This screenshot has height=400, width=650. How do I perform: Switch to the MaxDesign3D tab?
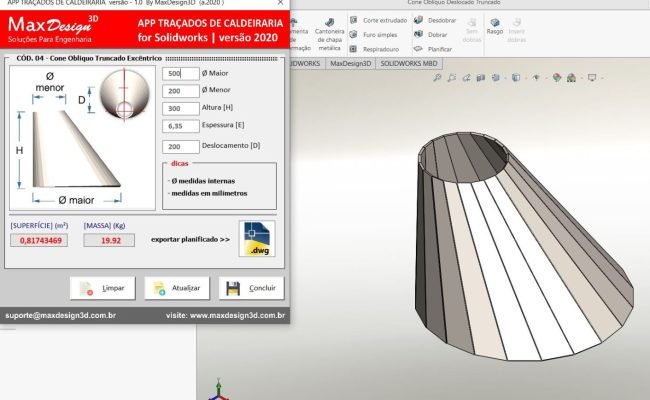click(350, 63)
